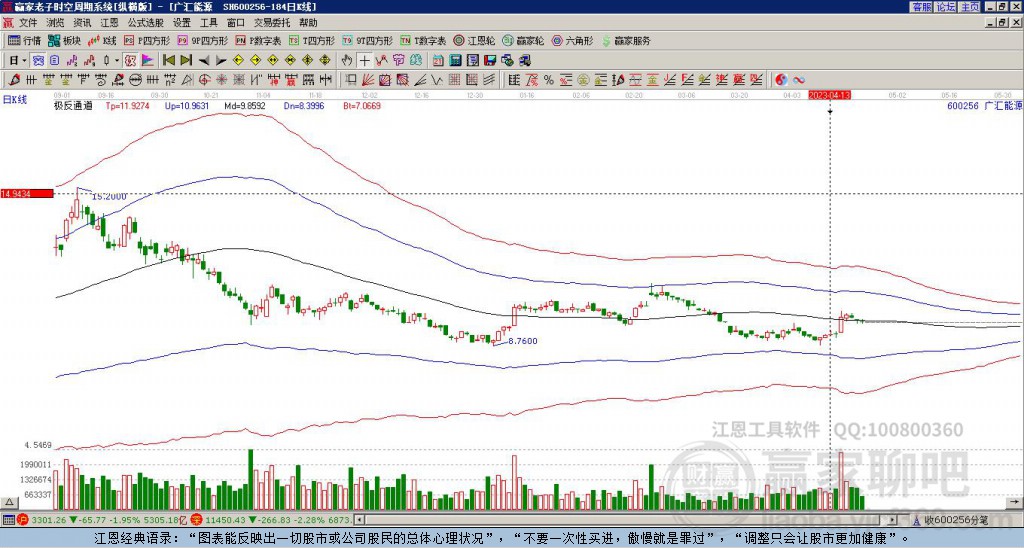Open the calculator icon
The width and height of the screenshot is (1024, 548).
pyautogui.click(x=455, y=61)
